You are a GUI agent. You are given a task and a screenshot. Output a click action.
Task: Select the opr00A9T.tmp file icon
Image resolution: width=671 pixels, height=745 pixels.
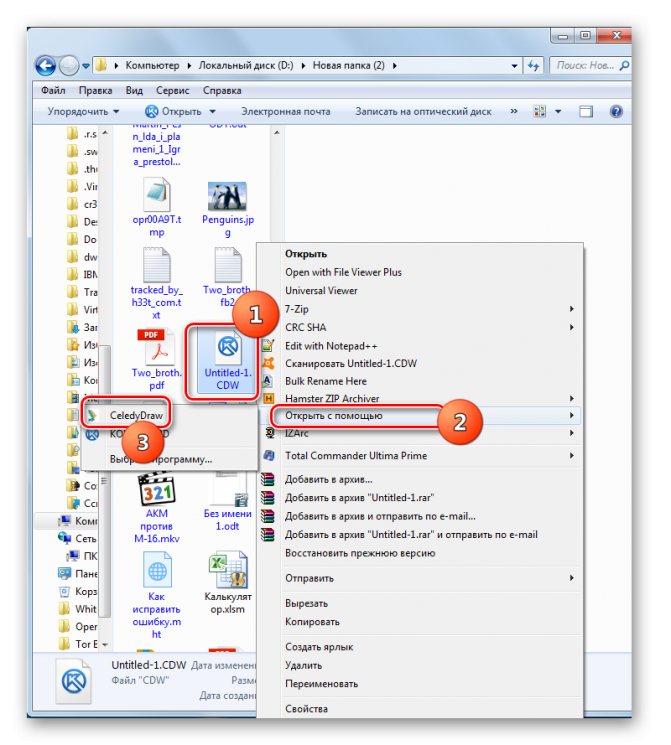pyautogui.click(x=157, y=195)
